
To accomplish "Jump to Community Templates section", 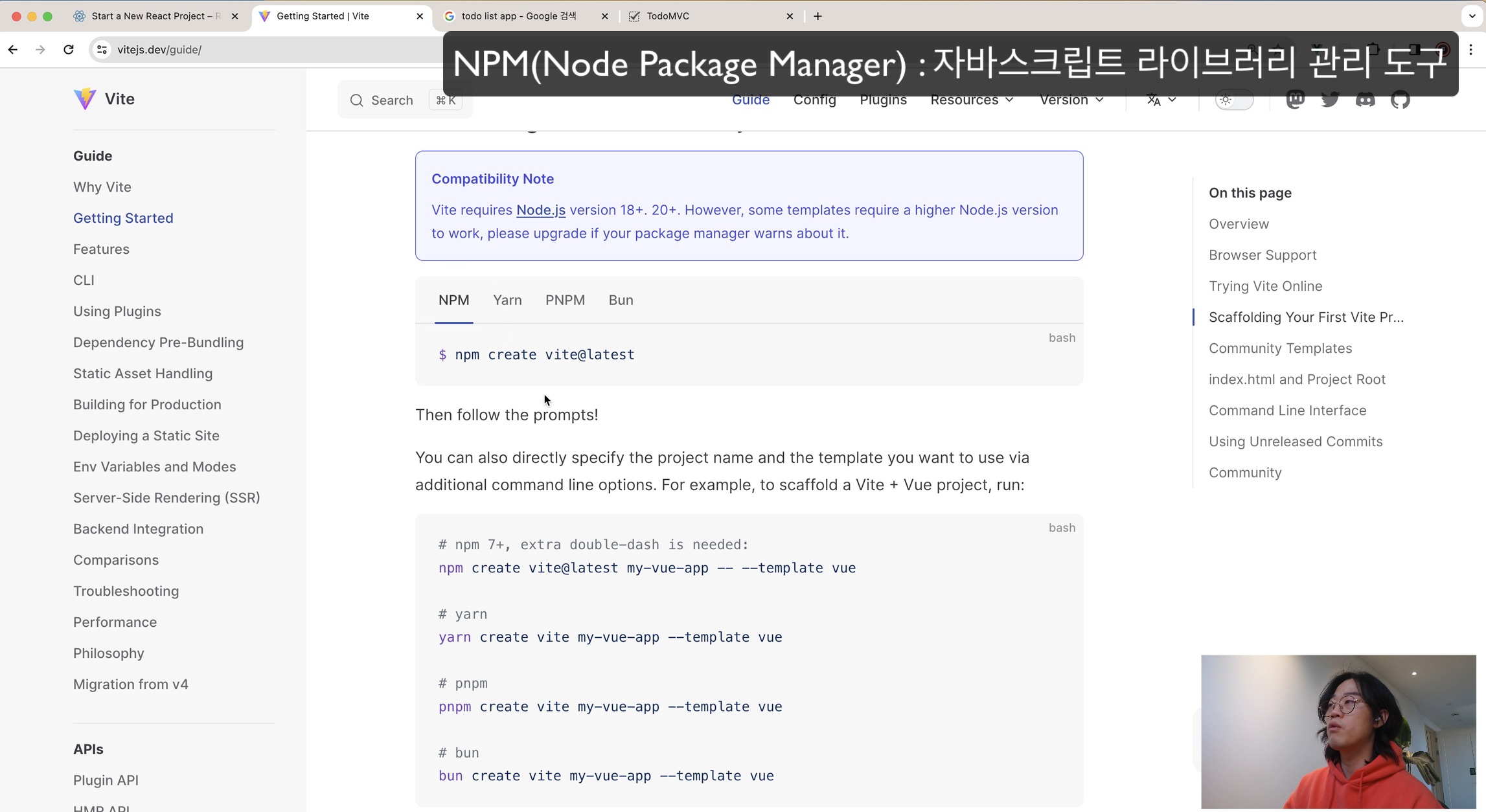I will [x=1280, y=348].
